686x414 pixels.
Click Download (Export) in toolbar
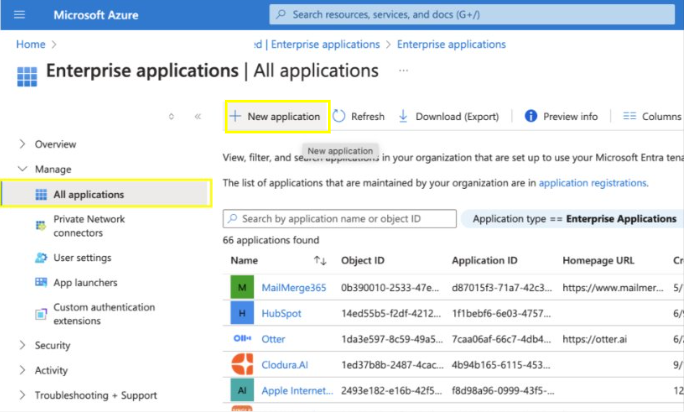pos(448,117)
